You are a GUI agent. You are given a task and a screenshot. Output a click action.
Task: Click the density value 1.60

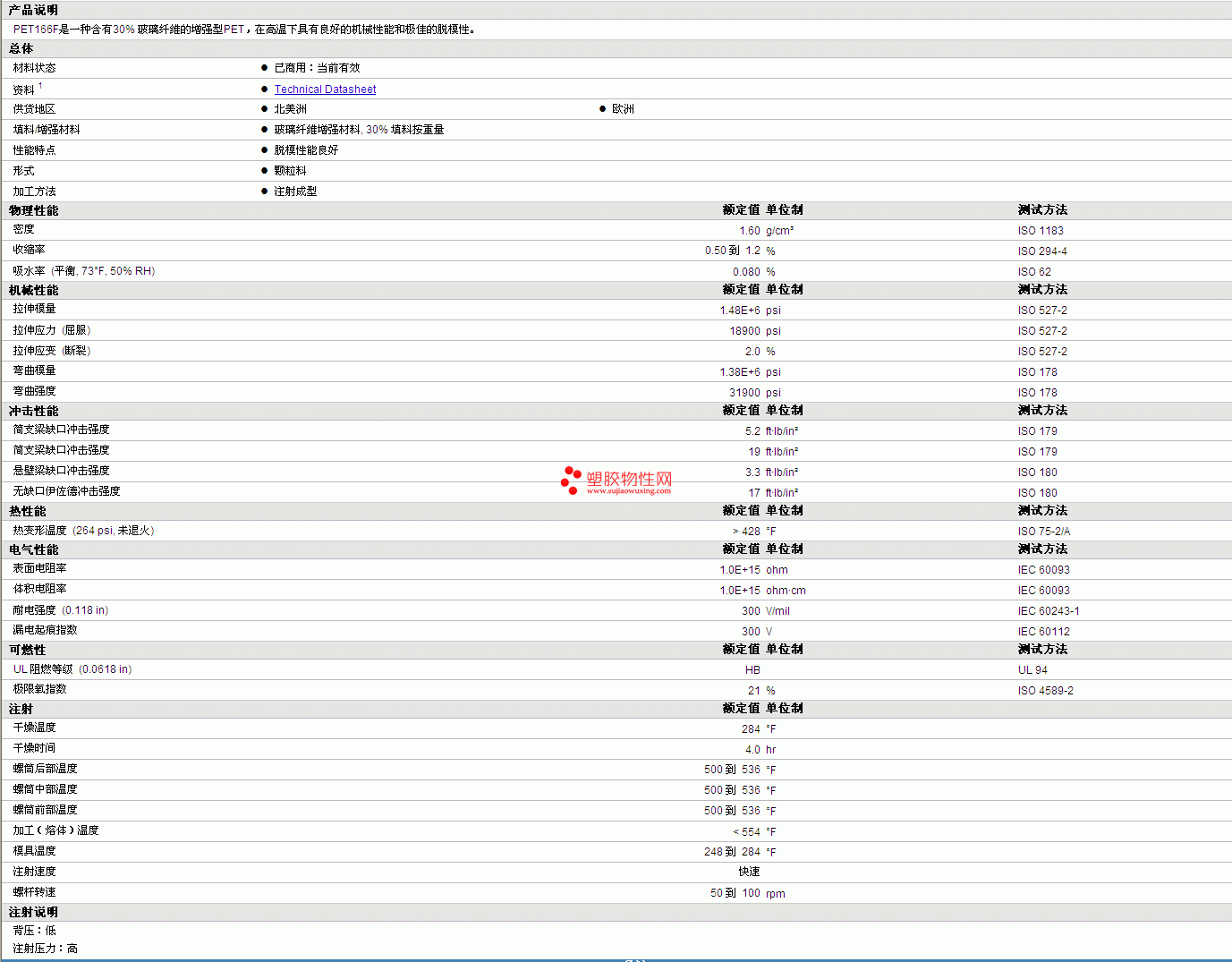coord(749,231)
